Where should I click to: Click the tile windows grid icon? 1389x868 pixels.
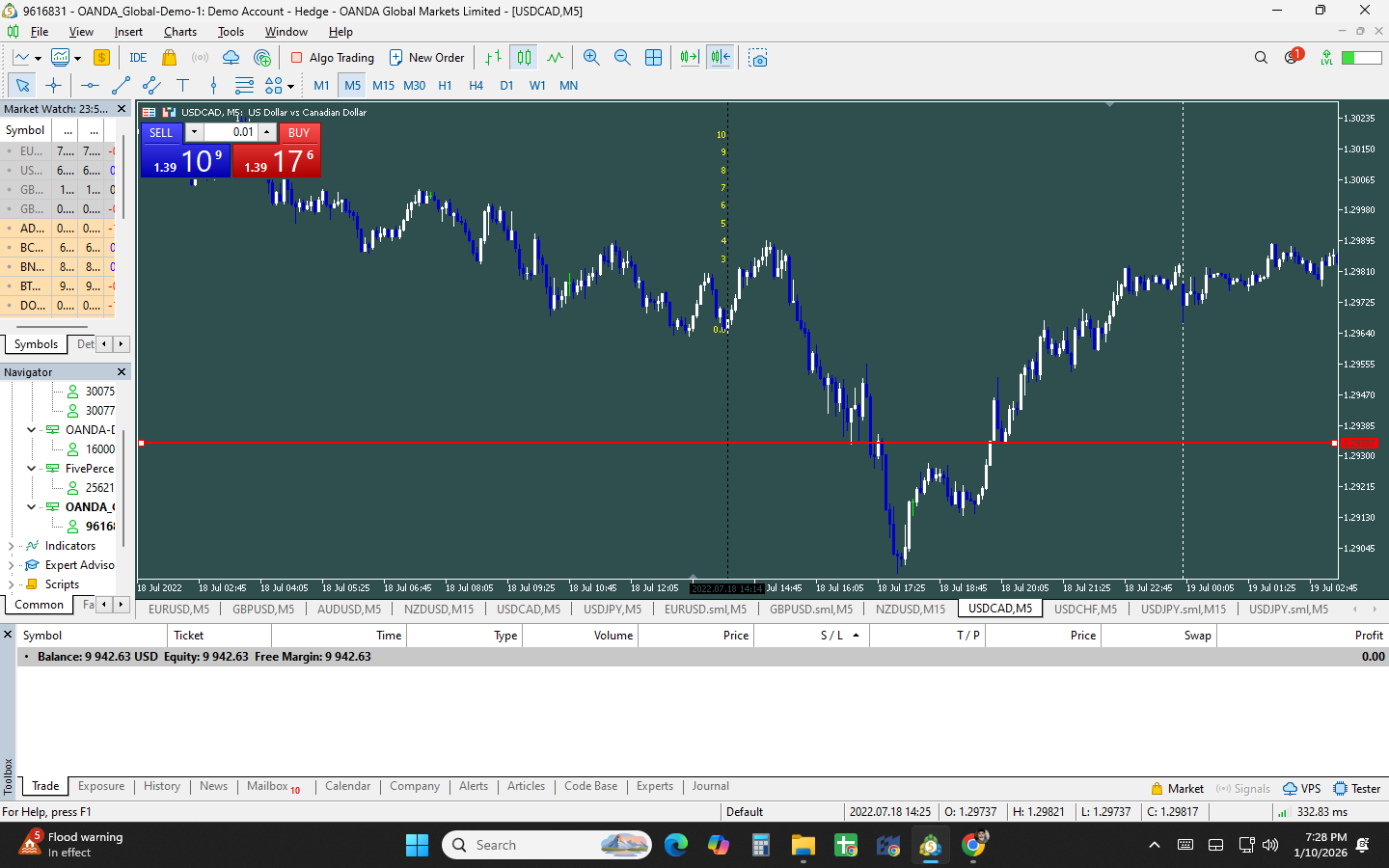[x=653, y=58]
